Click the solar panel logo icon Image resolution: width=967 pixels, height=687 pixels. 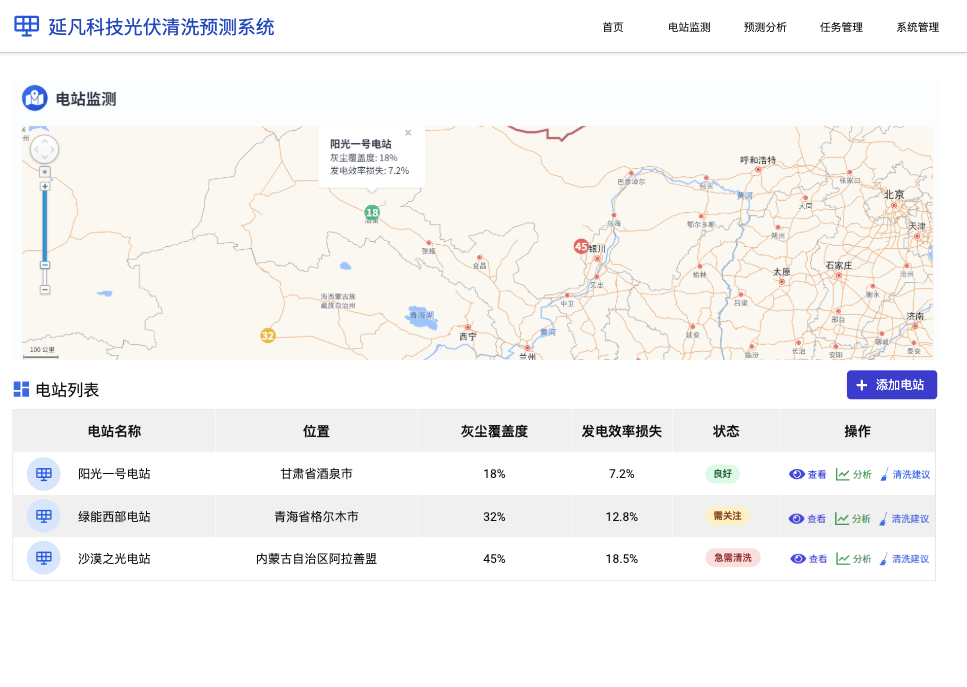coord(27,27)
